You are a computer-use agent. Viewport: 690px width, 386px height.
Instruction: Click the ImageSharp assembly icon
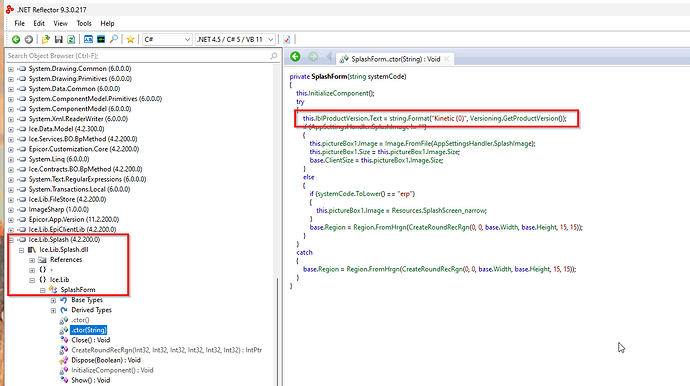pos(22,210)
